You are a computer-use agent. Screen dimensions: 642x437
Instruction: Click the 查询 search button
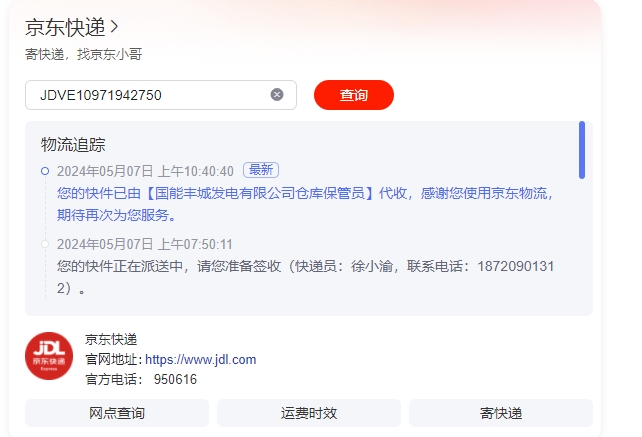(354, 95)
